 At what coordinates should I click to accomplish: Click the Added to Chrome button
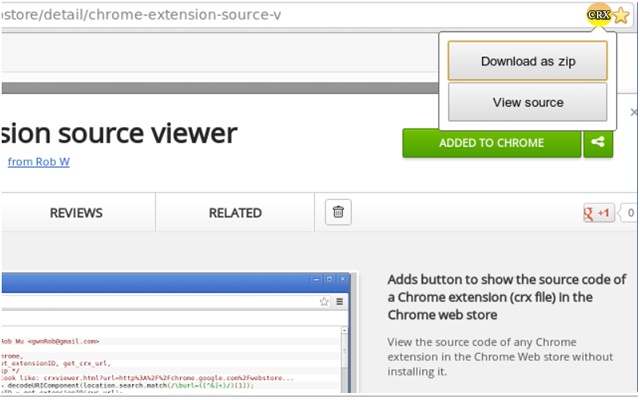pyautogui.click(x=491, y=143)
